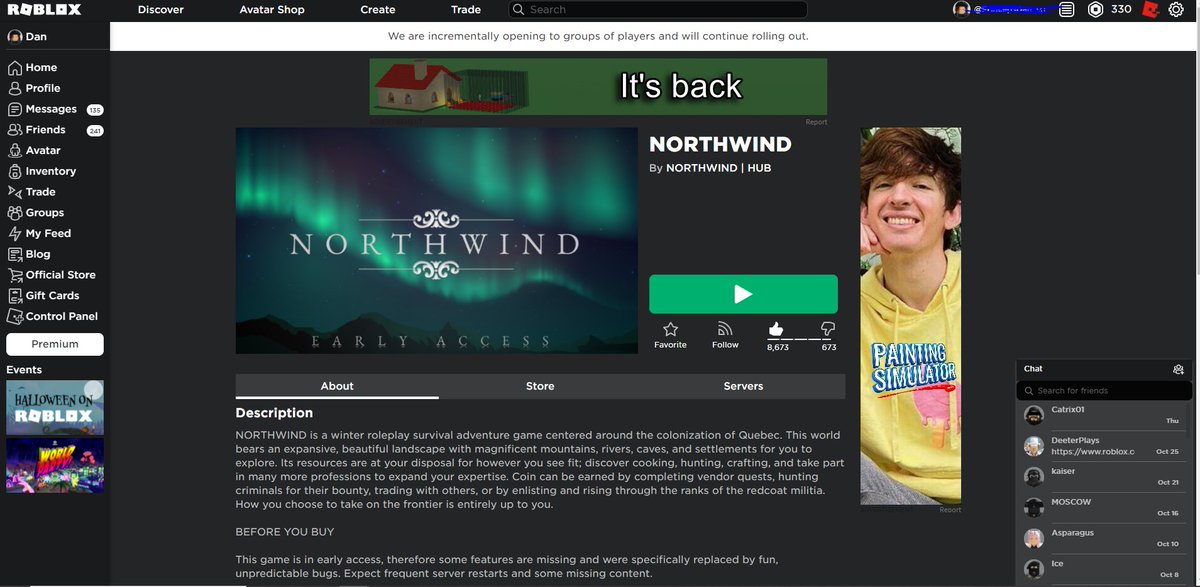Image resolution: width=1200 pixels, height=587 pixels.
Task: Open Inventory from the sidebar
Action: [x=42, y=171]
